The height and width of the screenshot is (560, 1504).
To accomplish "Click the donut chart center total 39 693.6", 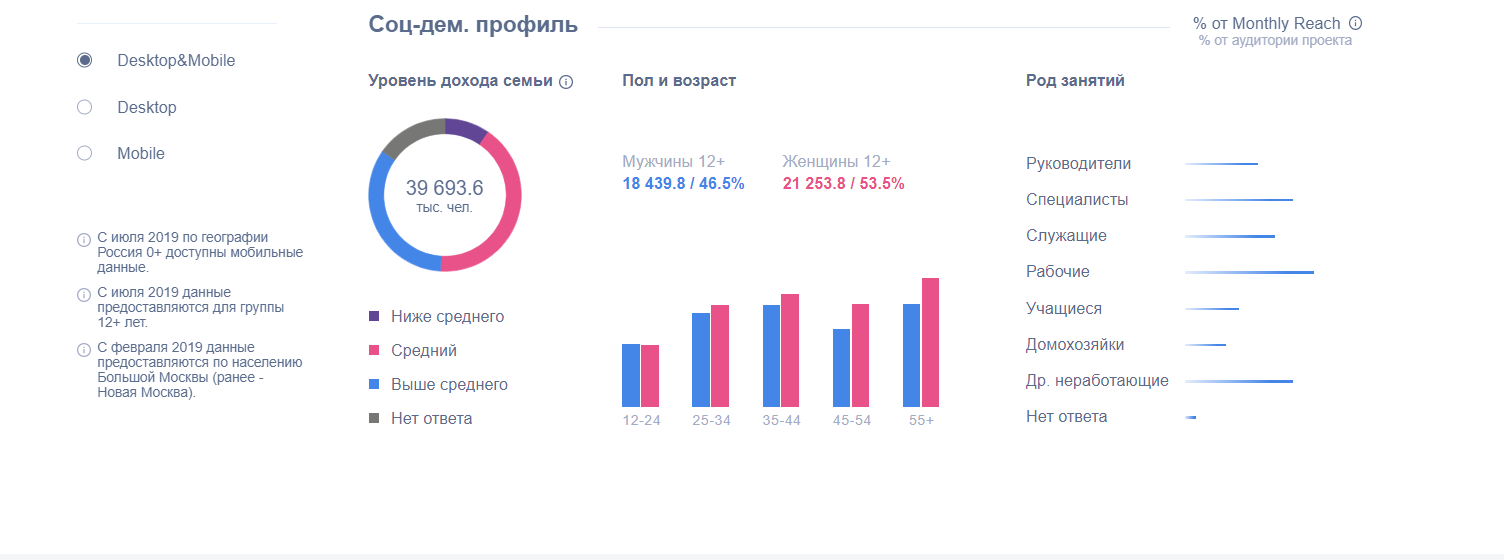I will (x=444, y=188).
